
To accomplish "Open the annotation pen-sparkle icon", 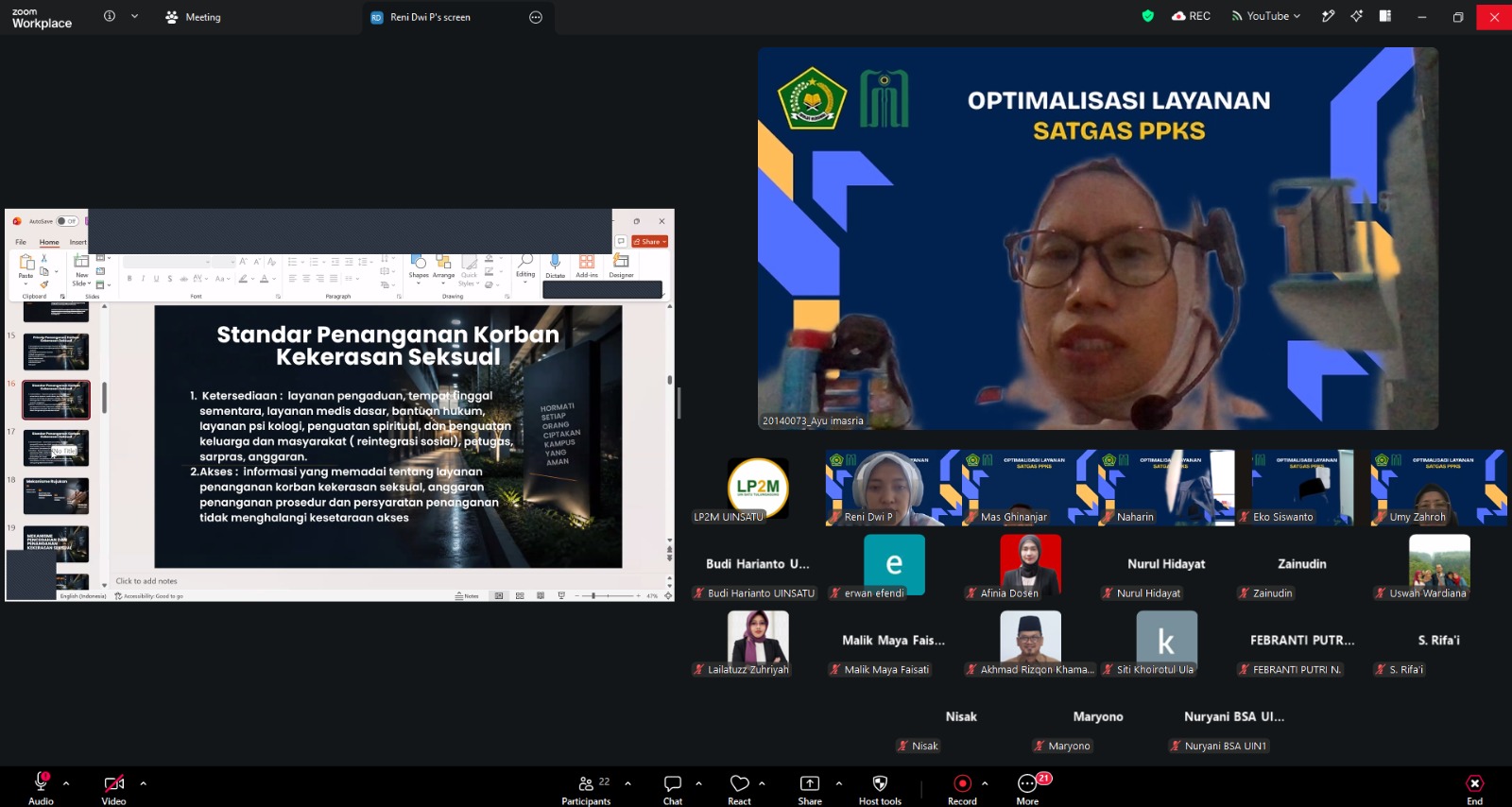I will pyautogui.click(x=1328, y=16).
